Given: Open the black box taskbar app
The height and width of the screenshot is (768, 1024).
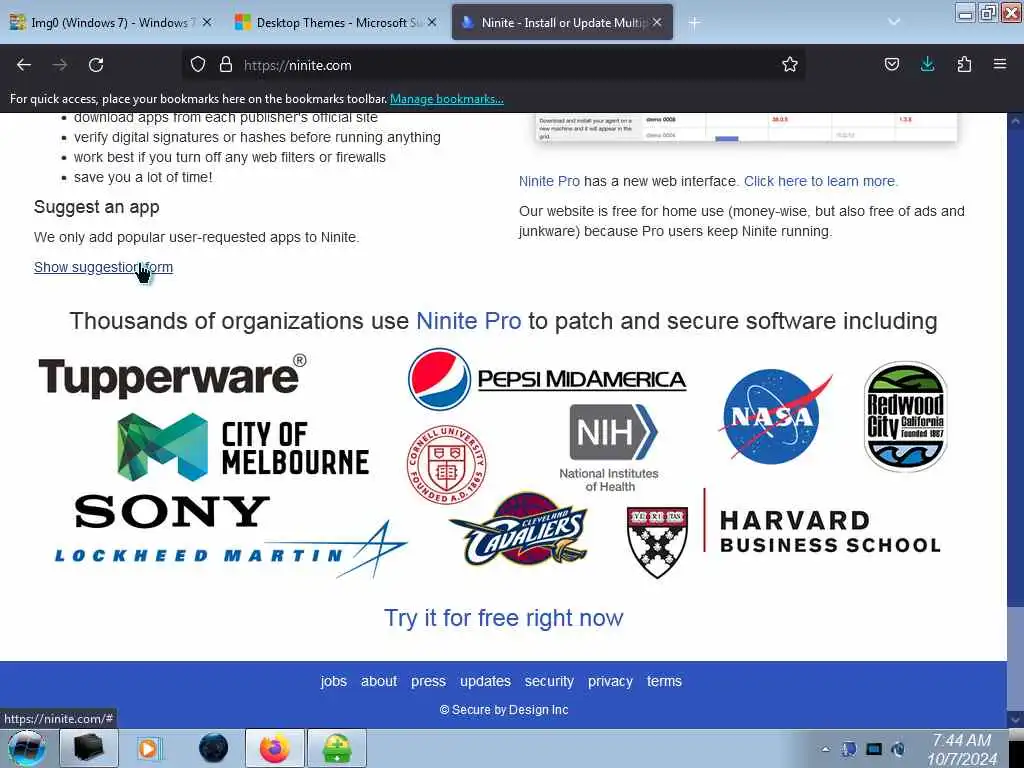Looking at the screenshot, I should pos(89,748).
